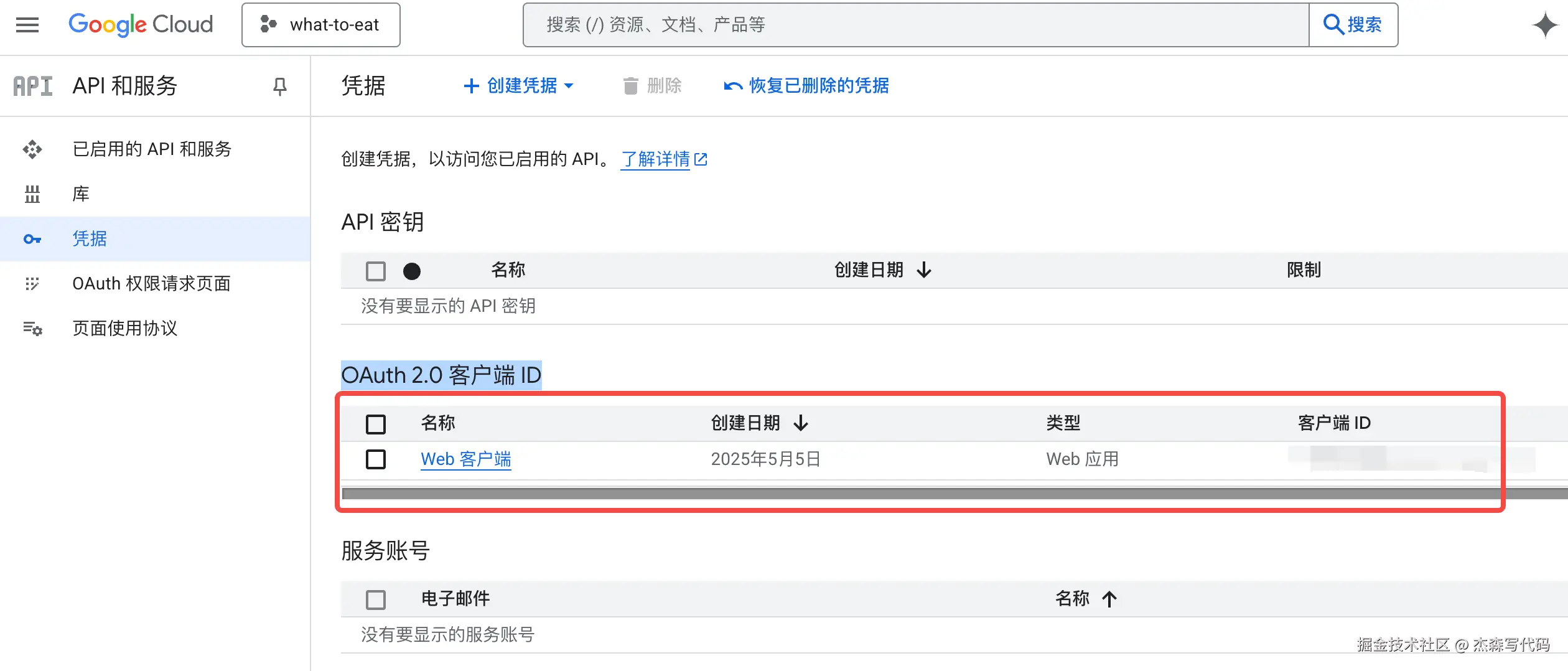Image resolution: width=1568 pixels, height=671 pixels.
Task: Click the 客户端 ID column header
Action: tap(1334, 423)
